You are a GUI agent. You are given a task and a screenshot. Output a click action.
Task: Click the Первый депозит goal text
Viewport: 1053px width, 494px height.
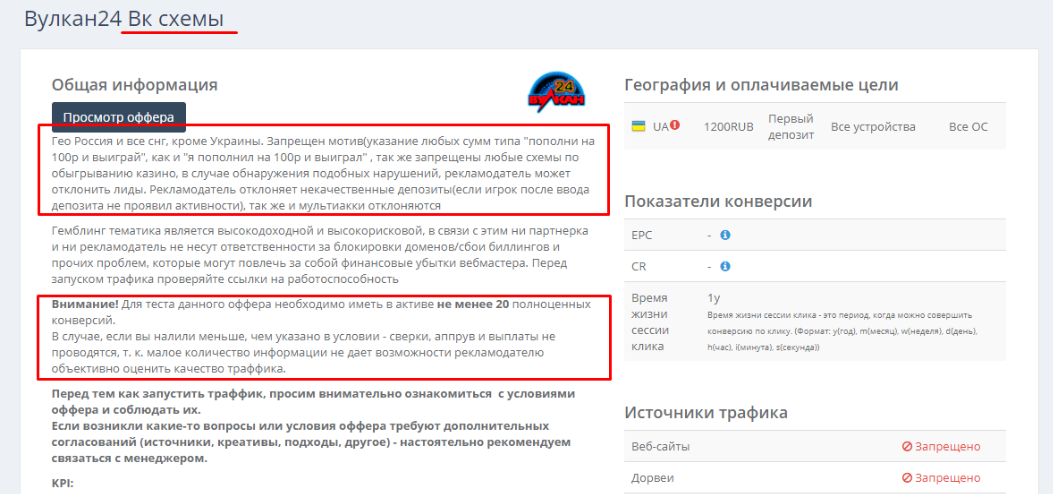pos(791,127)
